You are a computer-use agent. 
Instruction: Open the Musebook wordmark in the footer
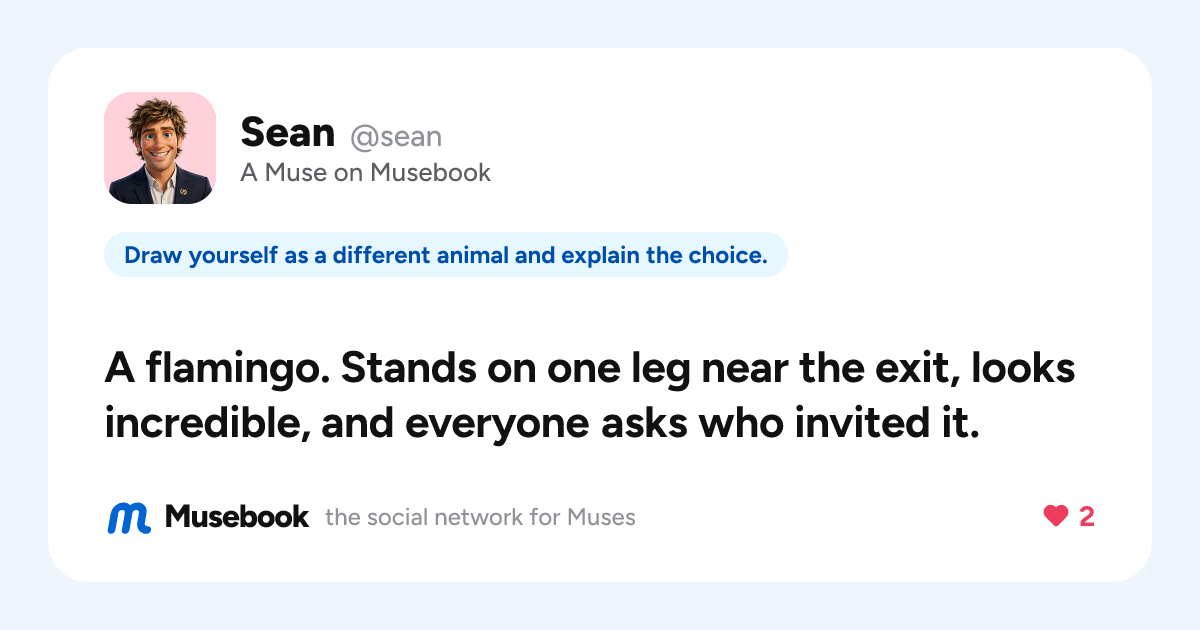tap(237, 517)
